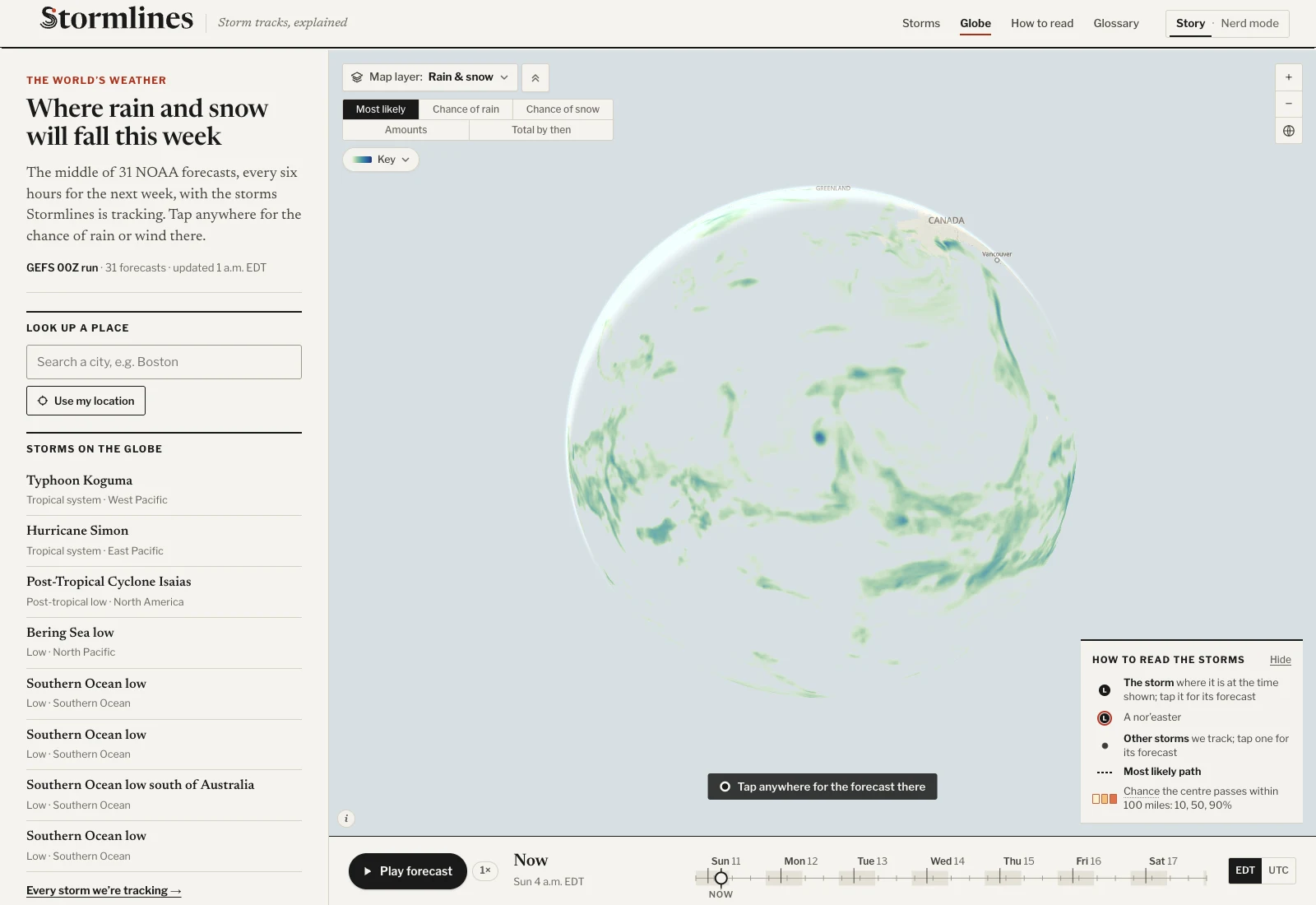Open the Map layer Rain & snow dropdown
Screen dimensions: 1316x905
coord(430,77)
